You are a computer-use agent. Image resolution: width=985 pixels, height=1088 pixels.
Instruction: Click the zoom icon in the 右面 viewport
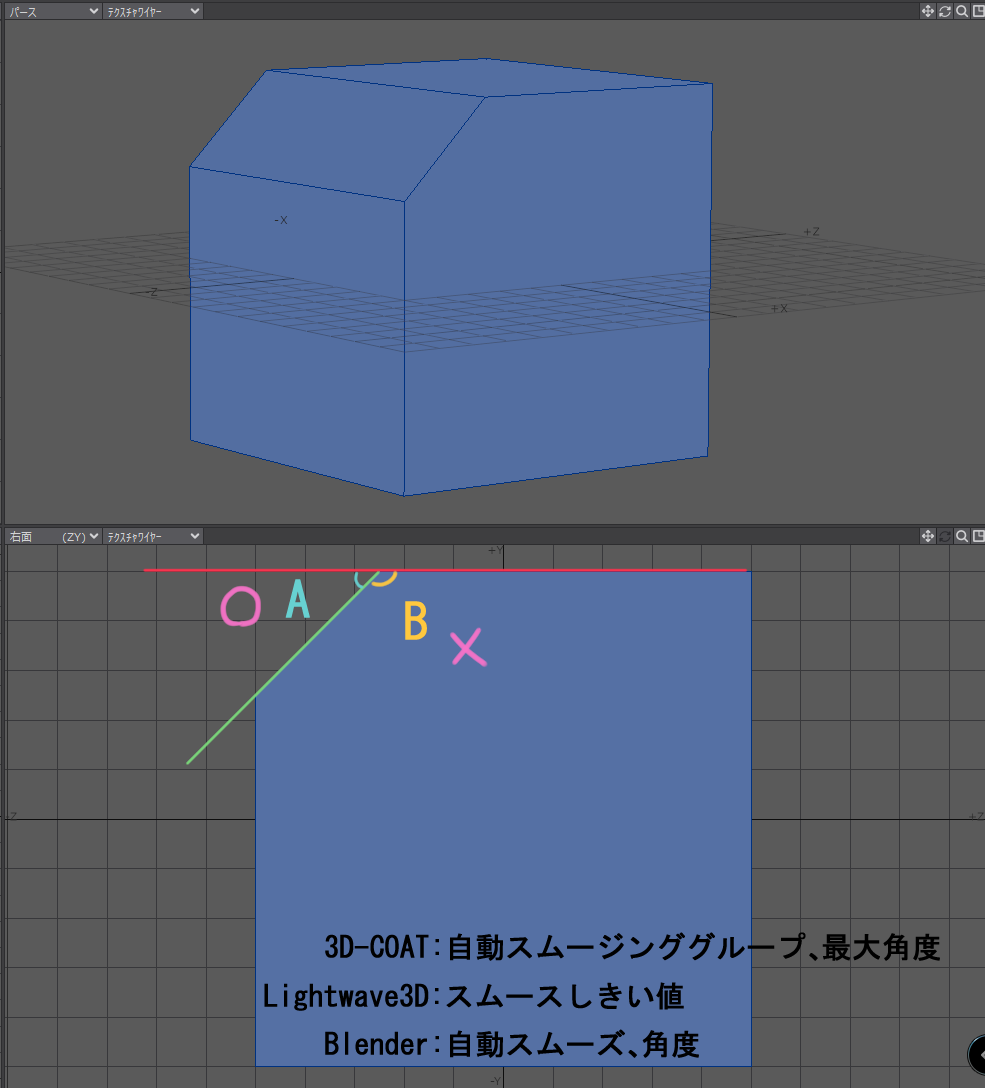(x=961, y=536)
